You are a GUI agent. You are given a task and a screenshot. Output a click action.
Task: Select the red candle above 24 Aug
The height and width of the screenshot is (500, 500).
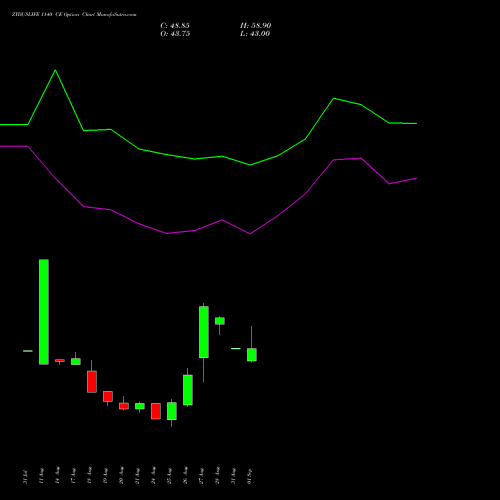pyautogui.click(x=156, y=411)
